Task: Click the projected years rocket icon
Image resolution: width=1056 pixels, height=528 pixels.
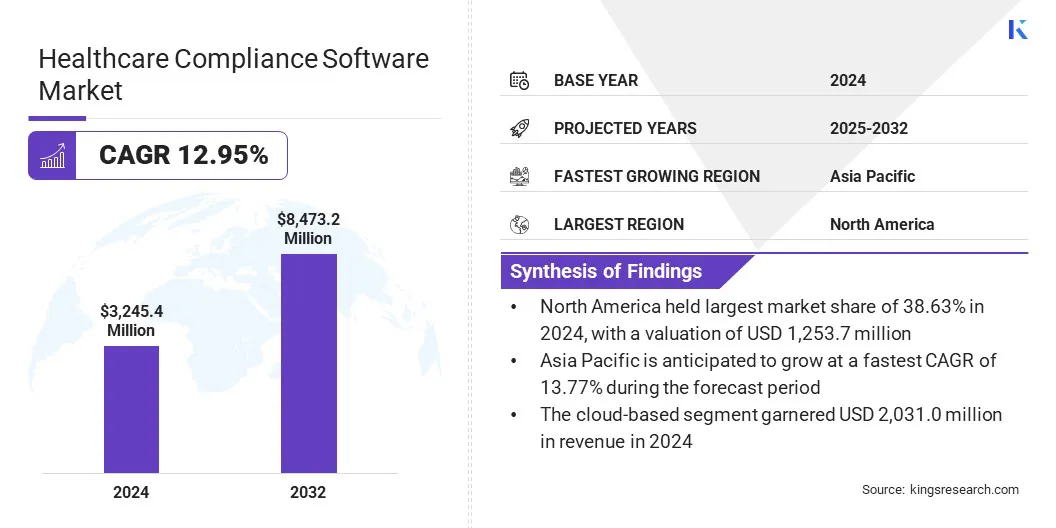Action: pyautogui.click(x=519, y=128)
